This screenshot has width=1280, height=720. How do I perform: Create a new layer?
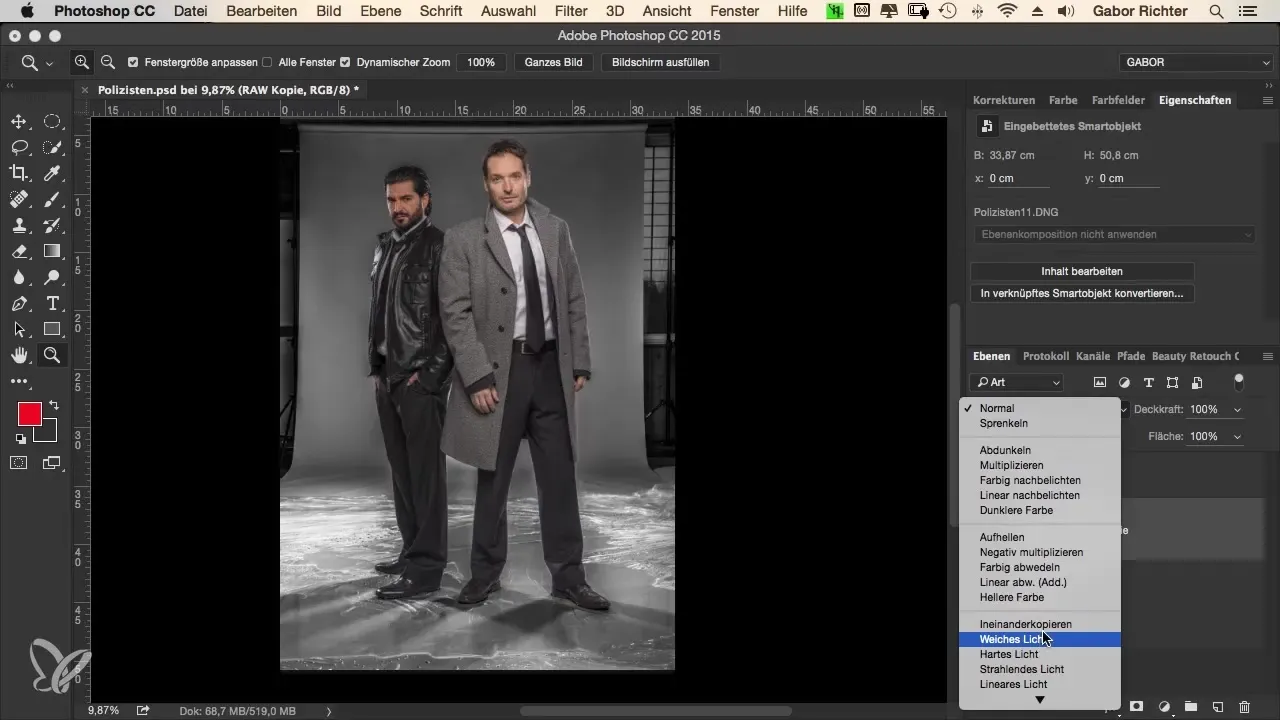click(x=1218, y=706)
